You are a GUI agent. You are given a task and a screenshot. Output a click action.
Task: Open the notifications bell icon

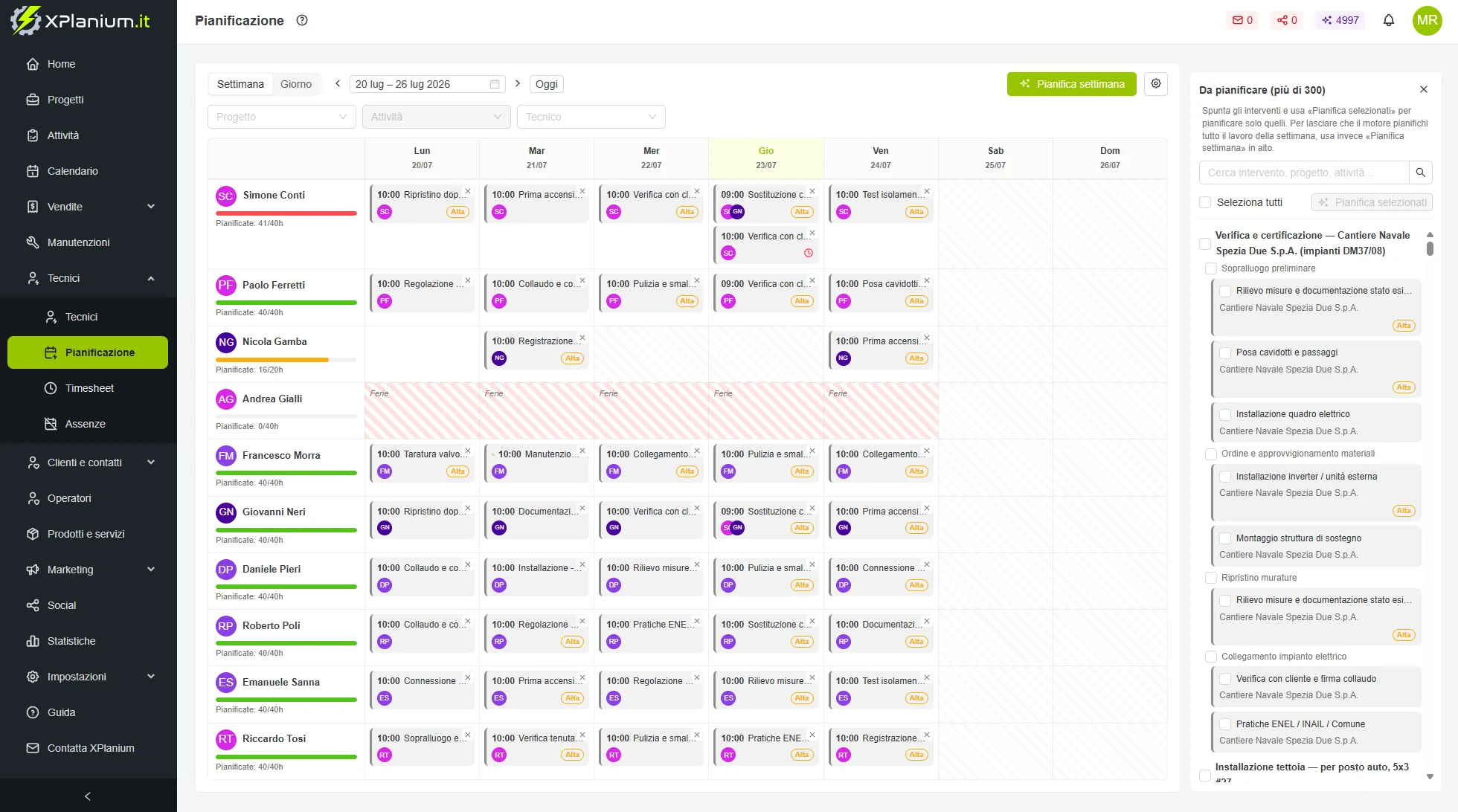1388,20
